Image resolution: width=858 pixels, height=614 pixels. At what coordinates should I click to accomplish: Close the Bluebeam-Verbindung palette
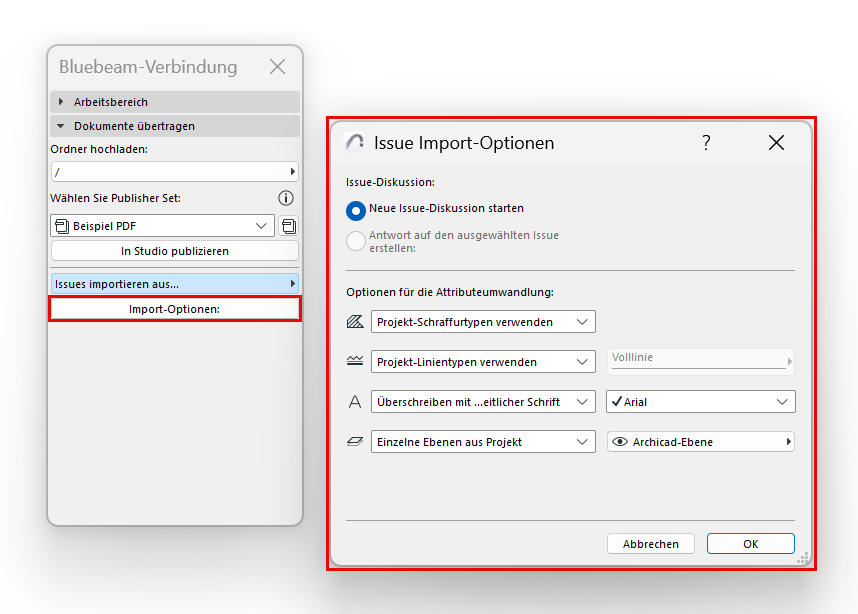278,67
